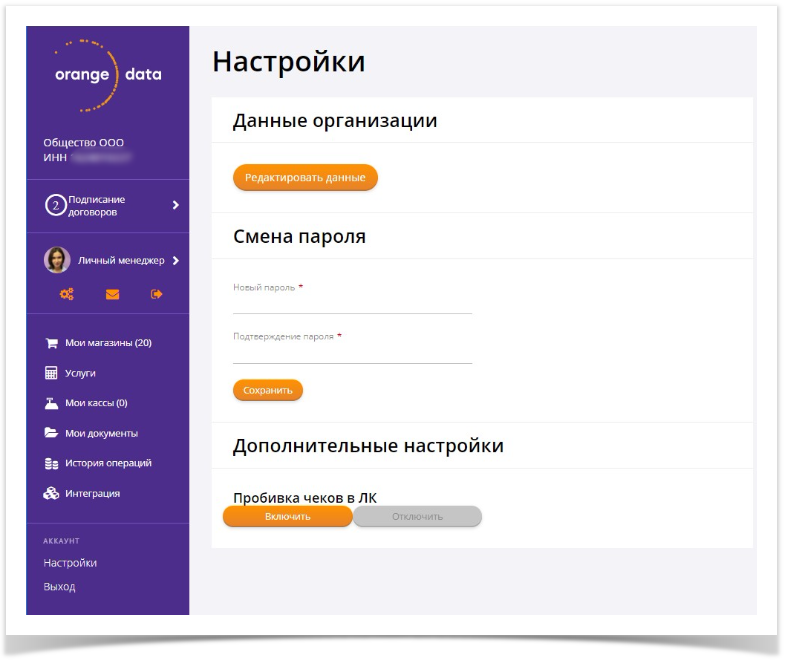Viewport: 791px width, 664px height.
Task: Enable receipt printing with Включить
Action: 288,516
